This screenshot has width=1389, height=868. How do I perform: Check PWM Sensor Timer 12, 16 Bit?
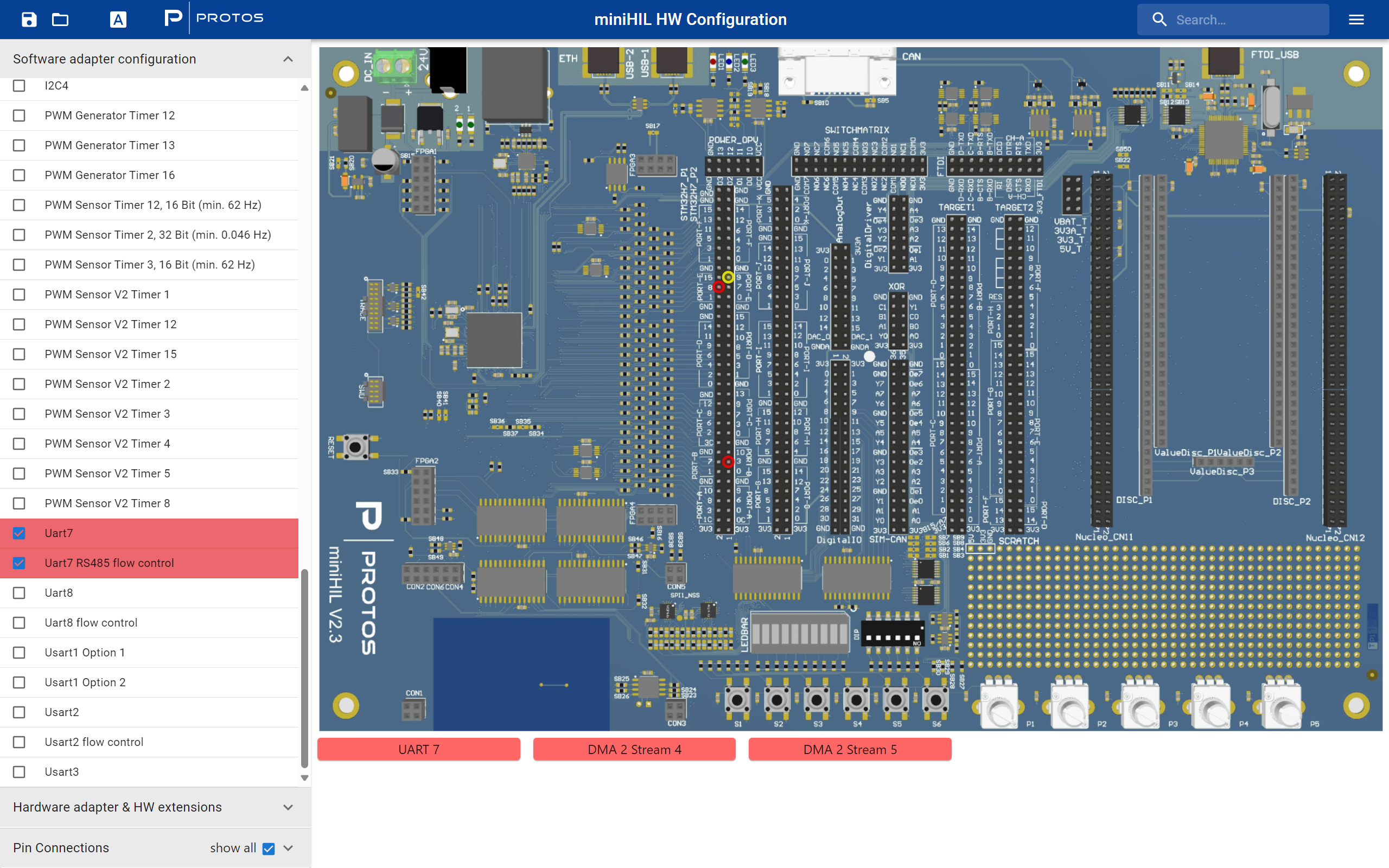pyautogui.click(x=19, y=205)
